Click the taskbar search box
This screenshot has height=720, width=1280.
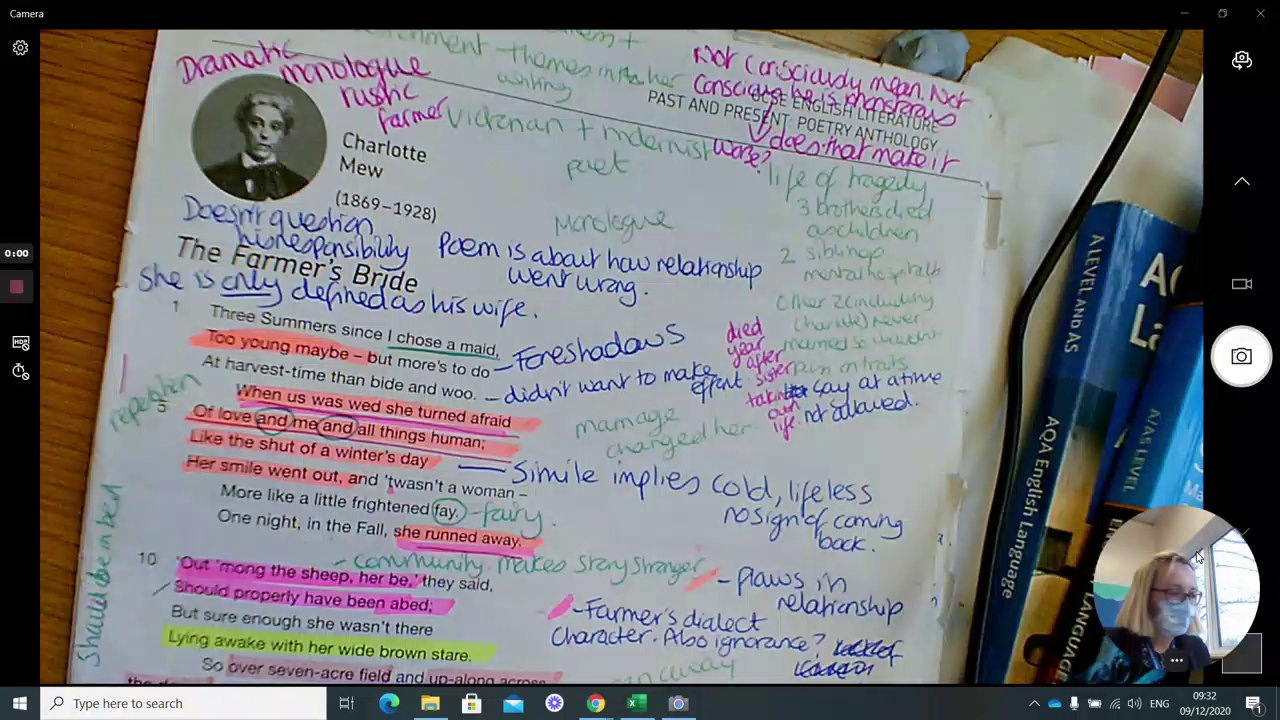click(183, 703)
